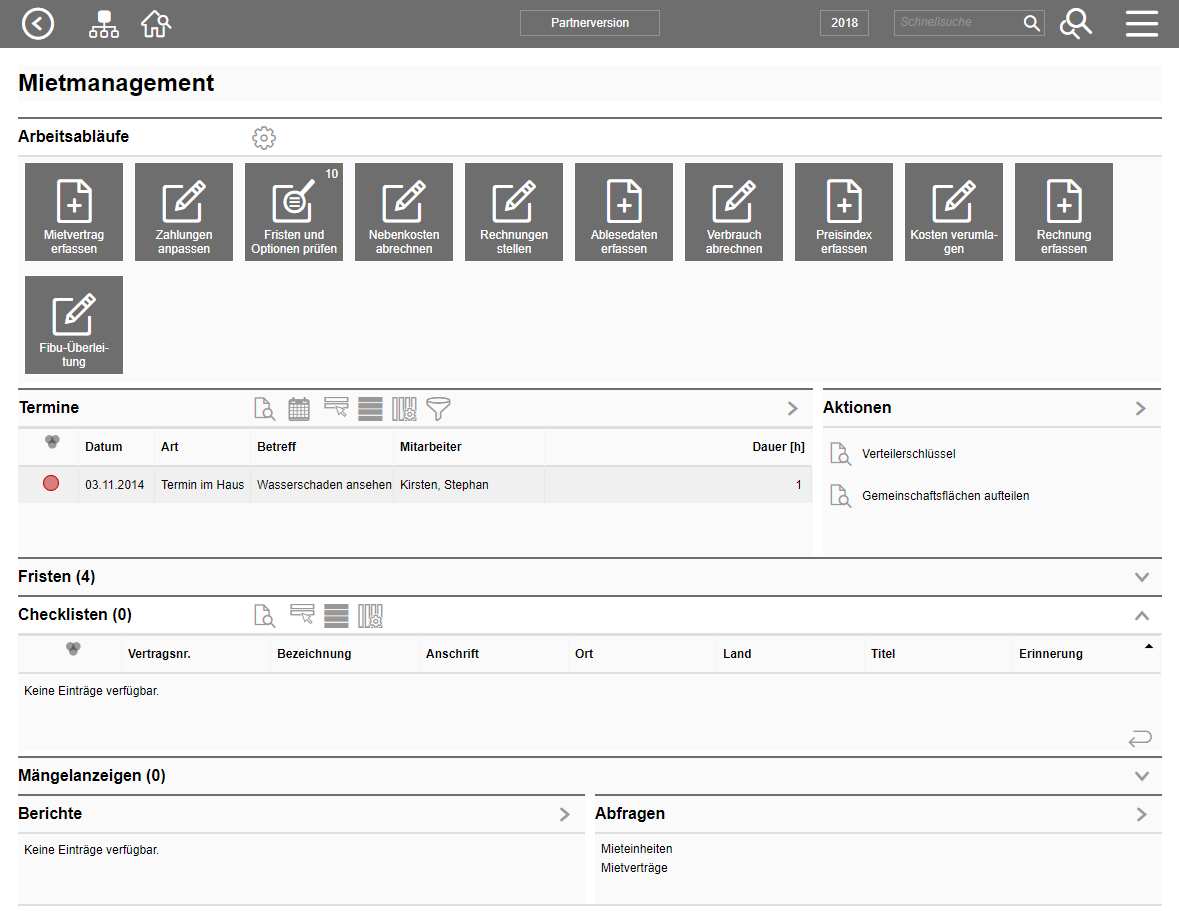This screenshot has height=911, width=1179.
Task: Click the house search icon
Action: (x=156, y=23)
